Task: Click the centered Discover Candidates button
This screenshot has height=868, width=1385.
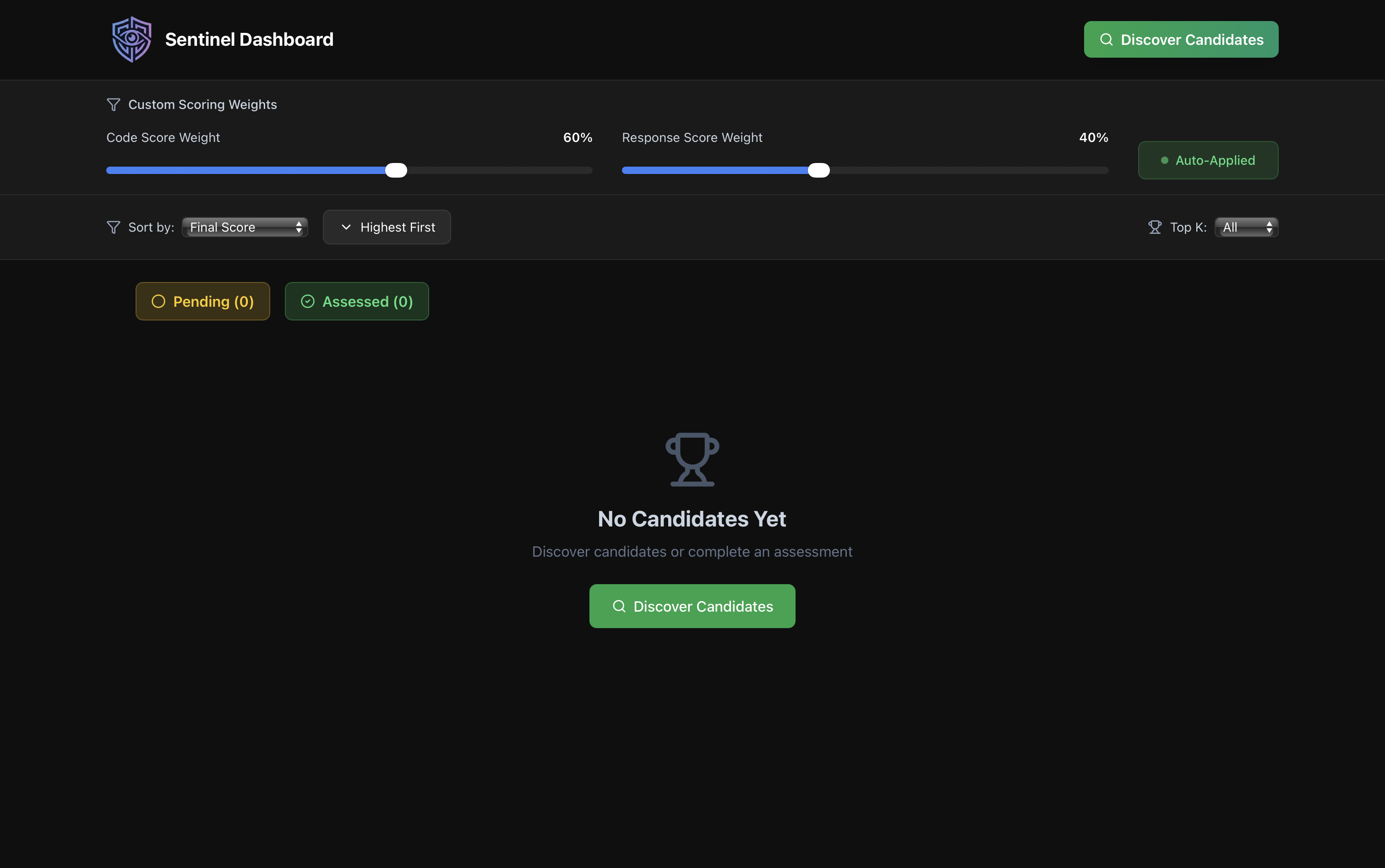Action: 692,606
